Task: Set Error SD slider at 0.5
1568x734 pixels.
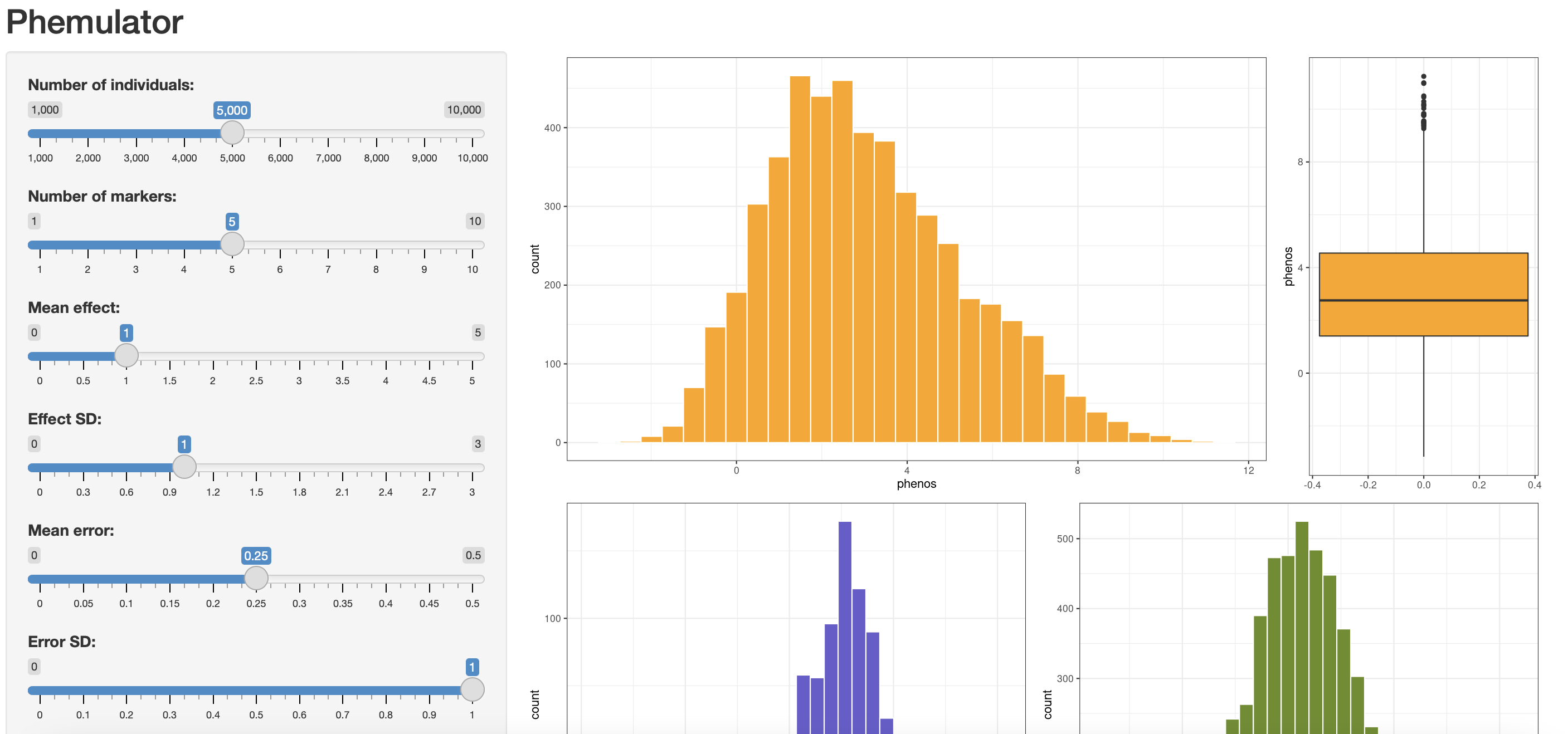Action: pyautogui.click(x=256, y=689)
